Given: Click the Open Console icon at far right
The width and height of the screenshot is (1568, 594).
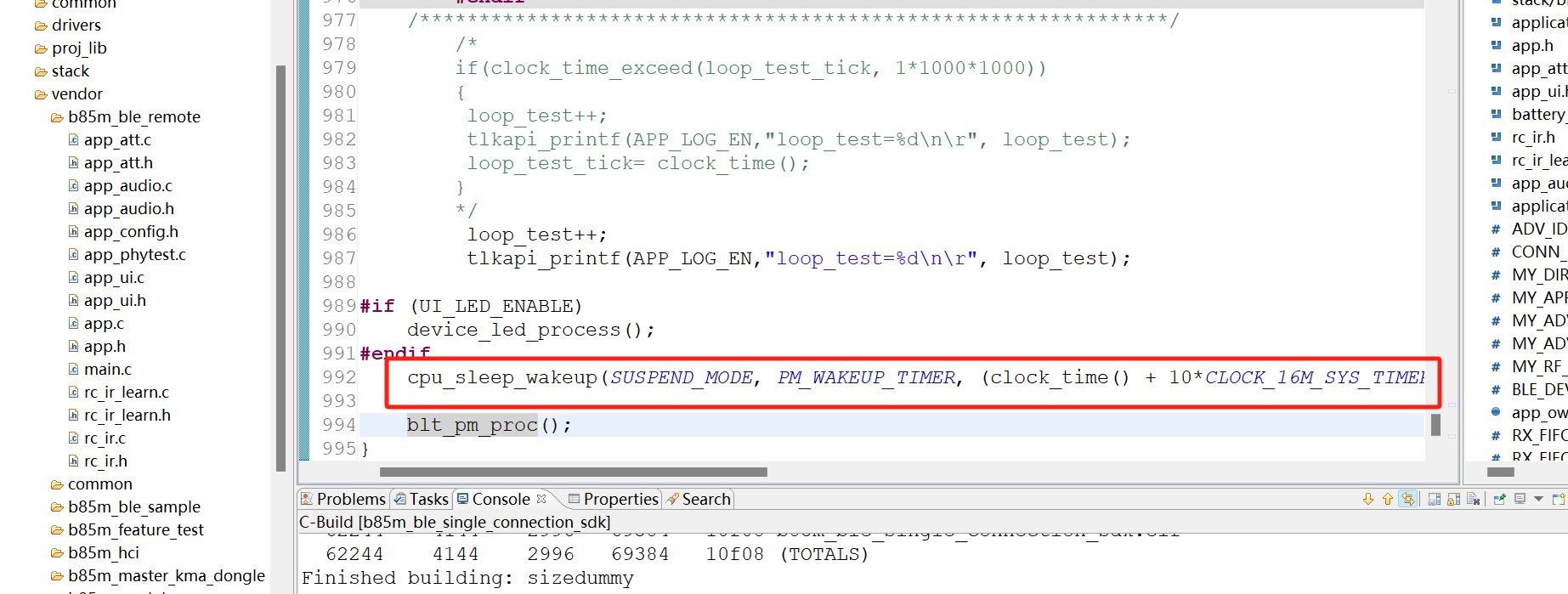Looking at the screenshot, I should (1558, 500).
